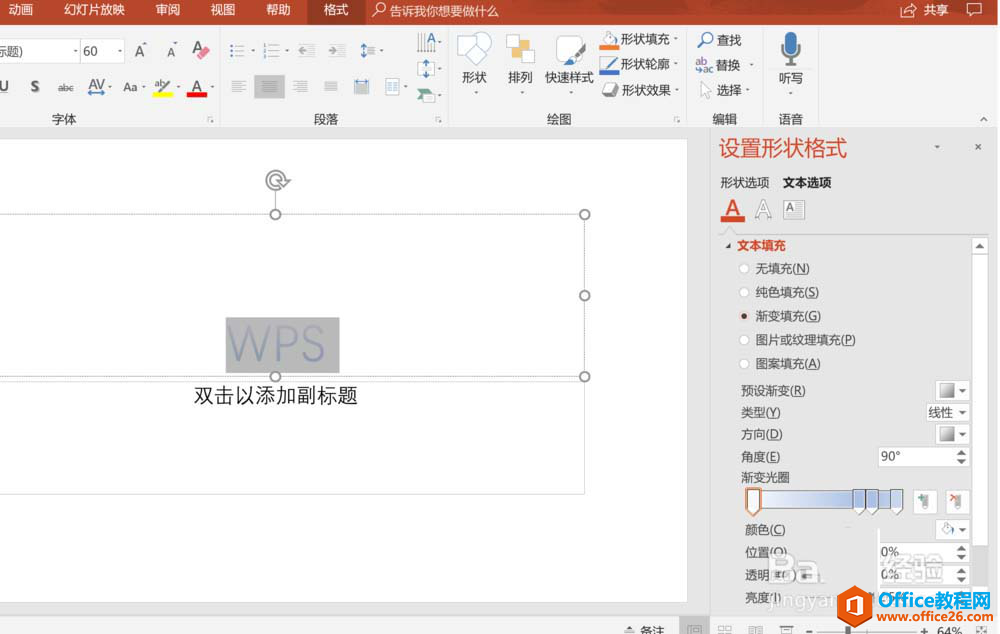This screenshot has height=634, width=1000.
Task: Open the 审阅 ribbon tab
Action: click(x=168, y=11)
